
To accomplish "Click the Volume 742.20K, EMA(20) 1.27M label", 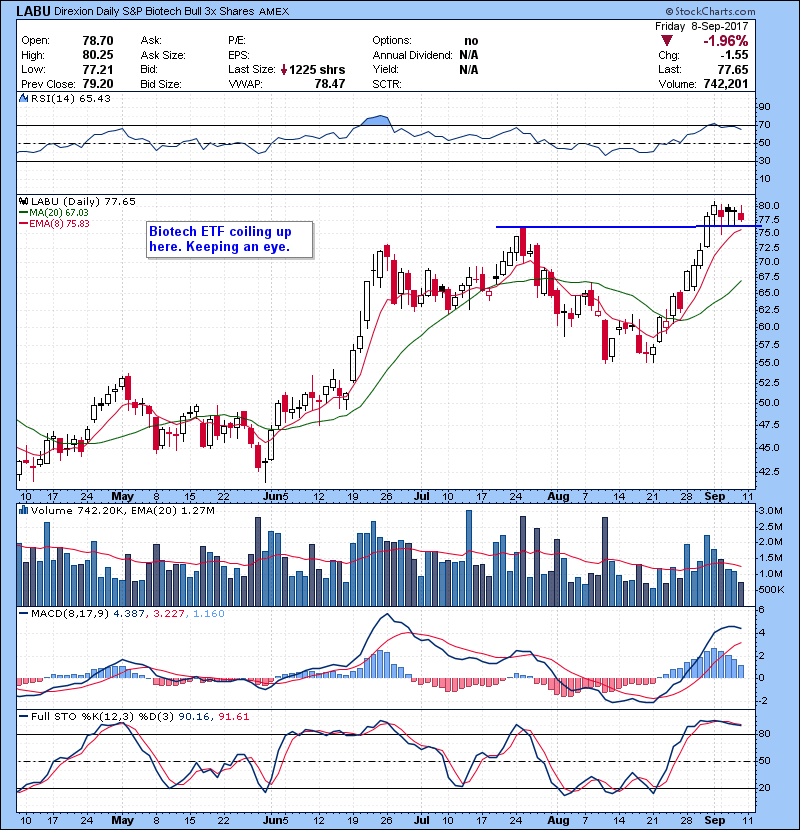I will 123,510.
